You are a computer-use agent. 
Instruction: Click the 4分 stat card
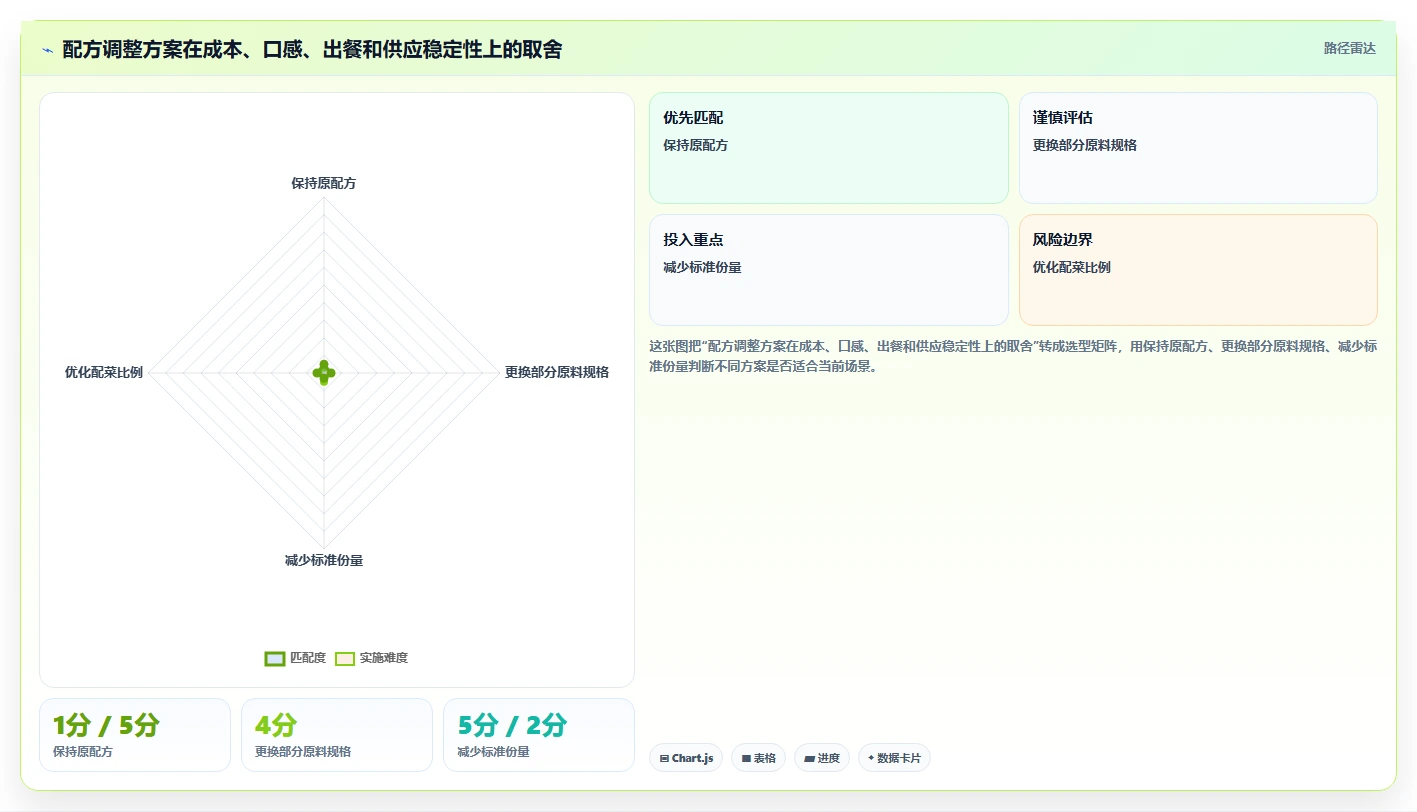click(337, 735)
